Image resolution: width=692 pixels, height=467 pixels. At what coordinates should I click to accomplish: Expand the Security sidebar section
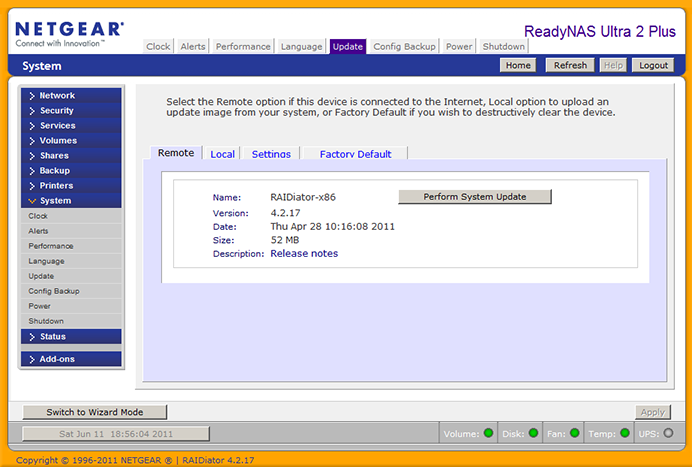point(71,110)
